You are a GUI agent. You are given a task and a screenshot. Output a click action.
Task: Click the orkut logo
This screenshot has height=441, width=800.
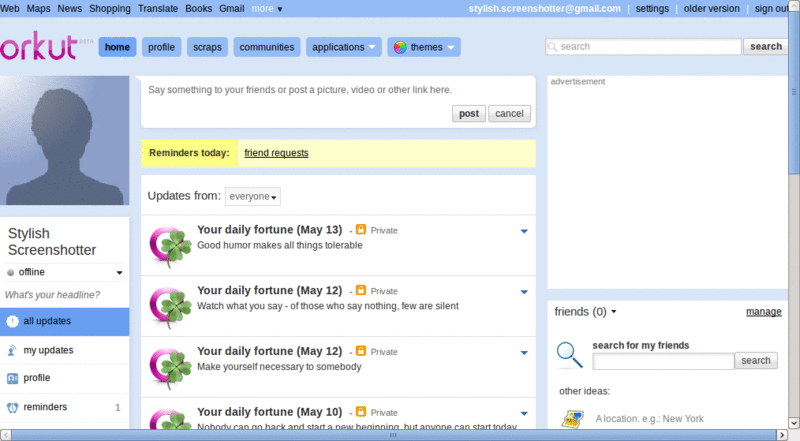click(x=39, y=46)
